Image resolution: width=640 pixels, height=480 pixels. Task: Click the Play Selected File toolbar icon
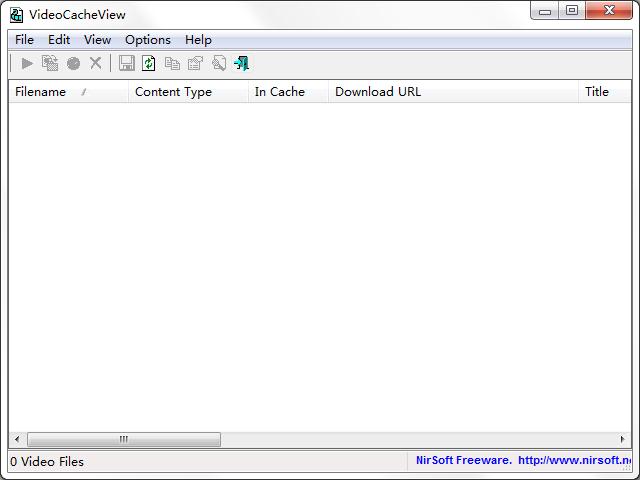click(27, 64)
